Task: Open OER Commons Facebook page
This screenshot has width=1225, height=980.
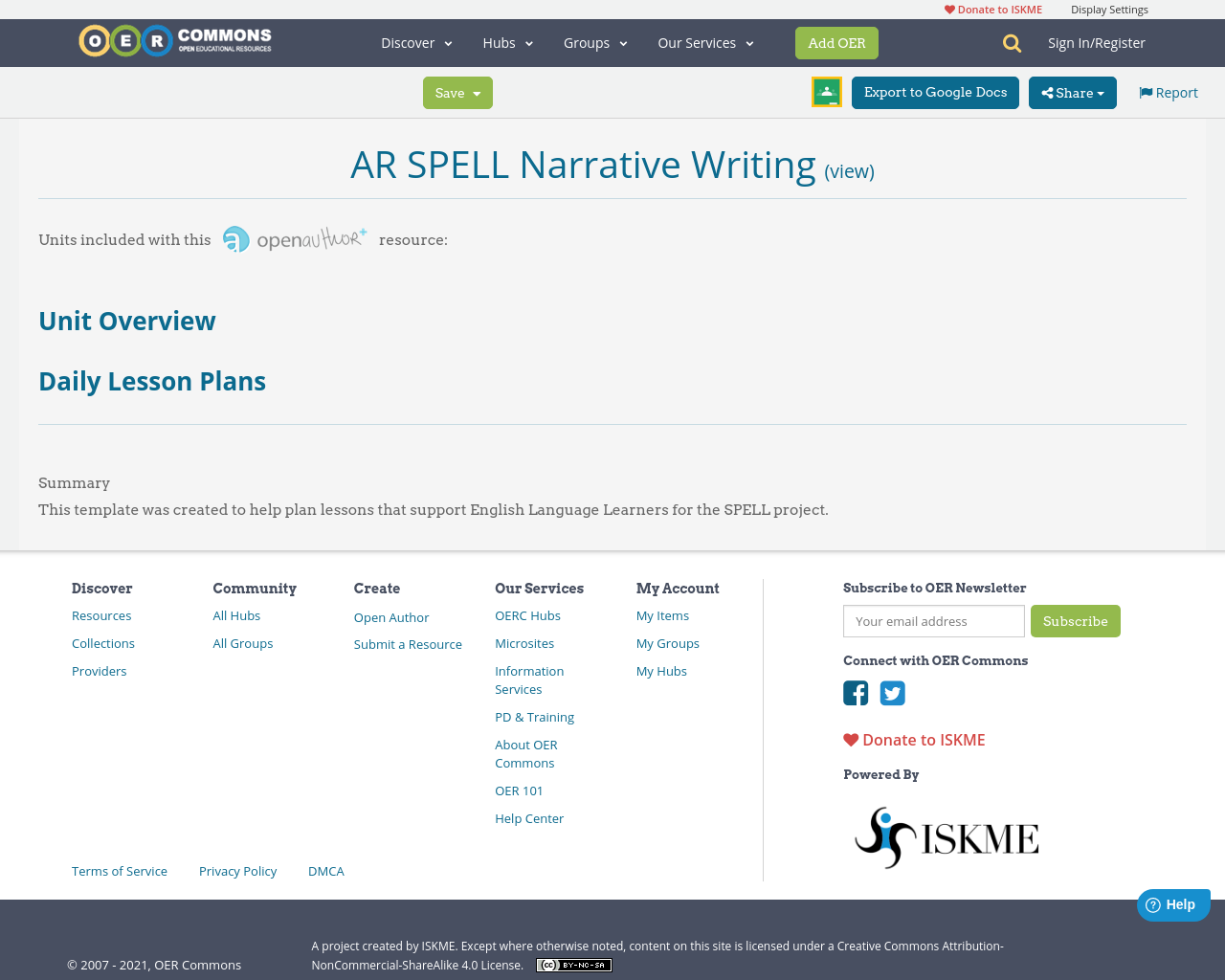Action: [x=856, y=692]
